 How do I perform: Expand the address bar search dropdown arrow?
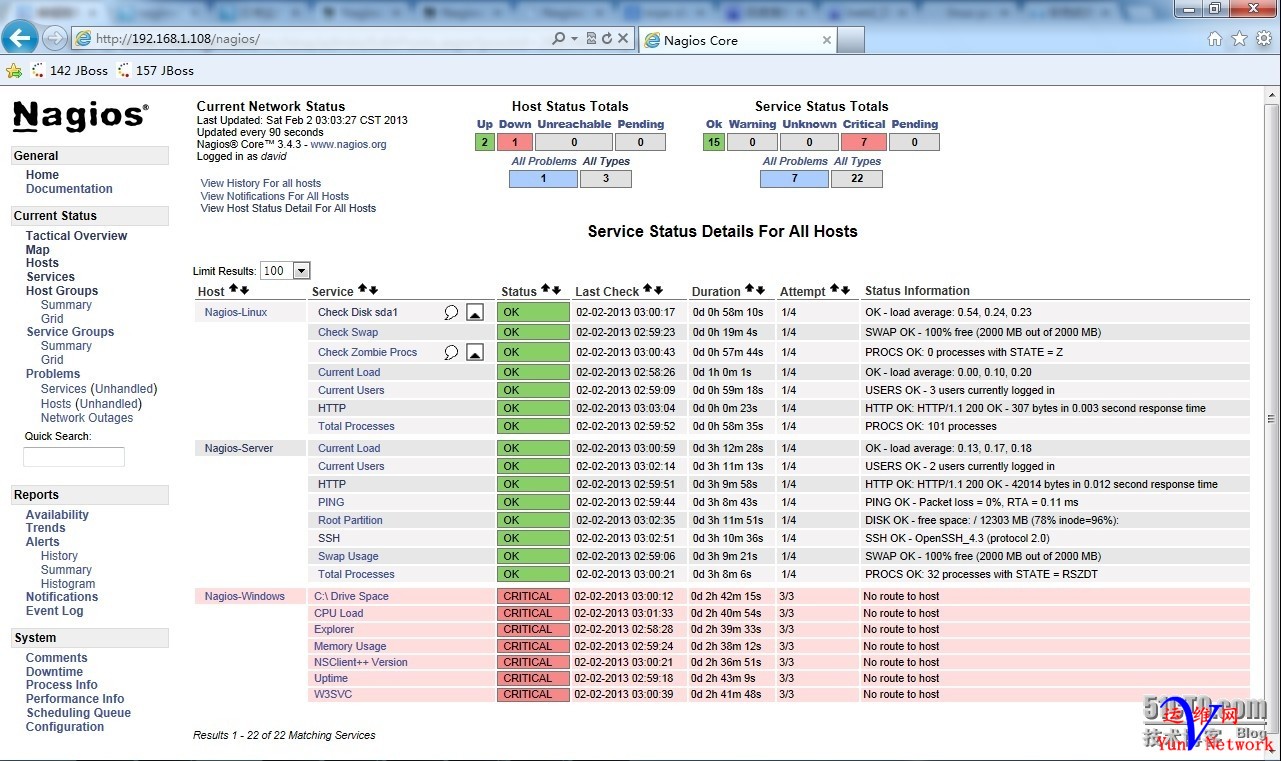click(574, 39)
